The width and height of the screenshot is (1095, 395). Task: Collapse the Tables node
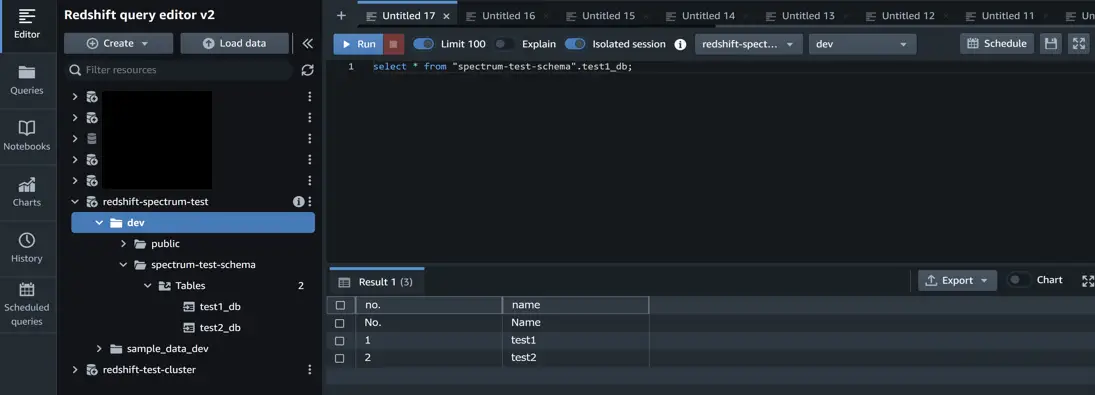(147, 285)
